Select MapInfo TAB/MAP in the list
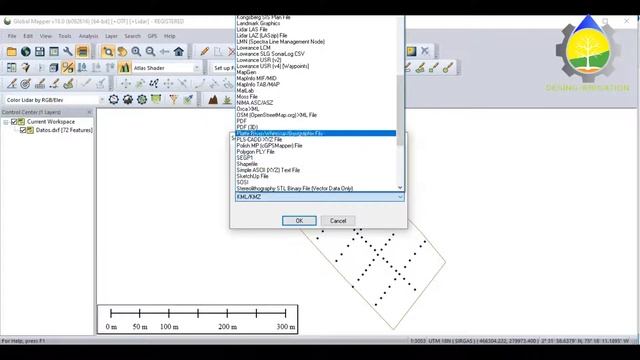This screenshot has width=640, height=360. tap(316, 84)
